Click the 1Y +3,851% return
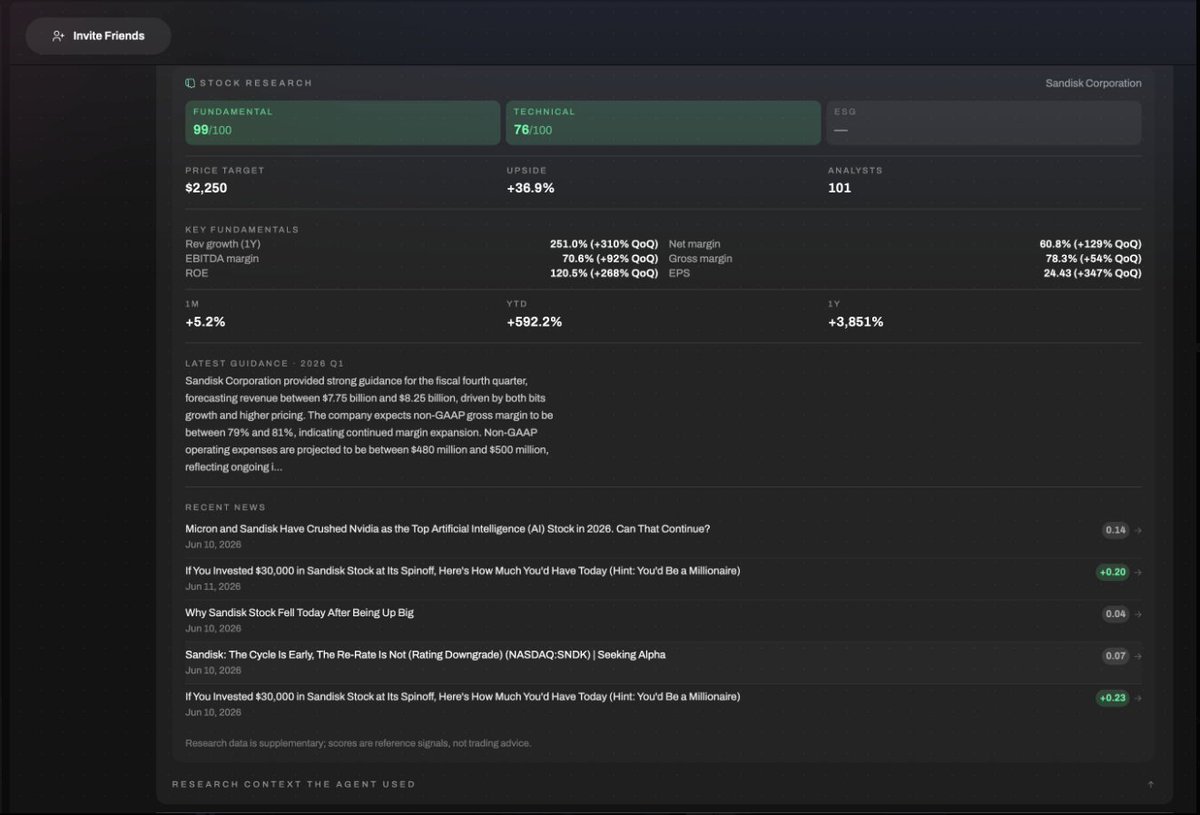Screen dimensions: 1200x815 point(855,322)
